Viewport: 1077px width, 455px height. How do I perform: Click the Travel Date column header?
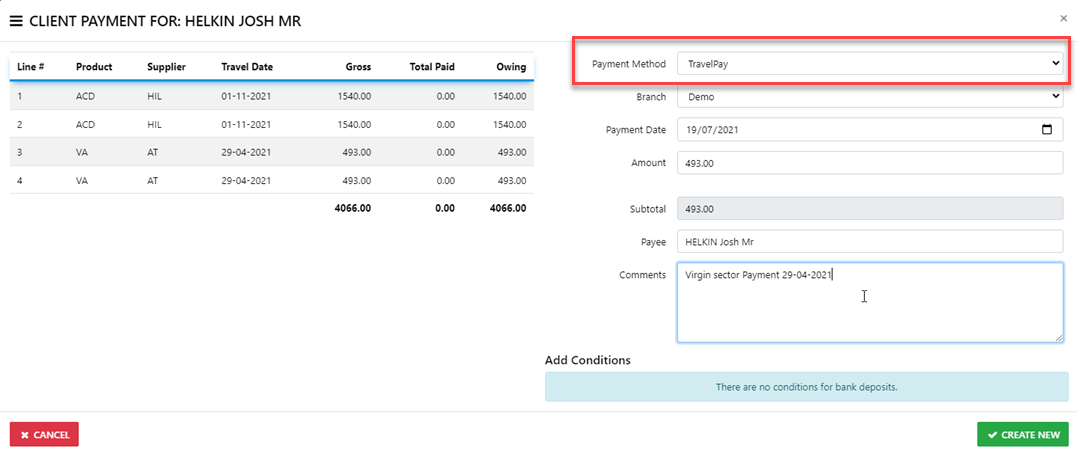(x=247, y=67)
